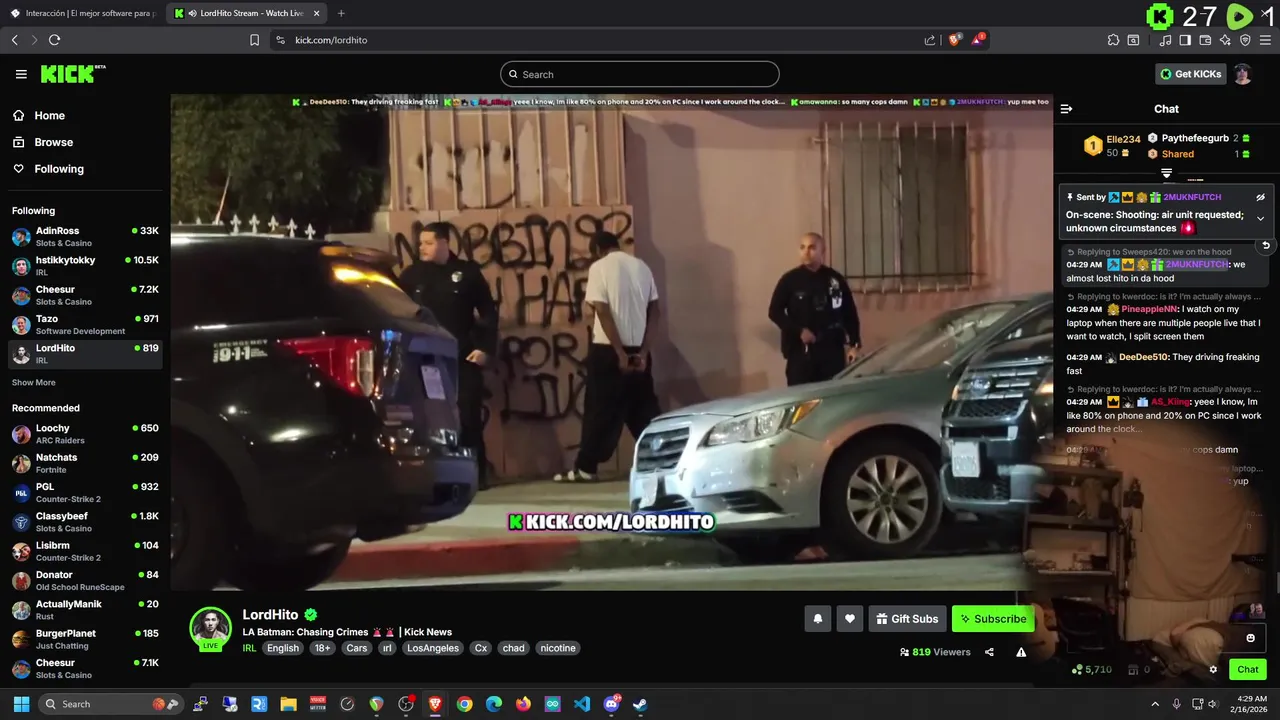Open Brave Rewards triangle icon
The image size is (1280, 720).
click(978, 40)
